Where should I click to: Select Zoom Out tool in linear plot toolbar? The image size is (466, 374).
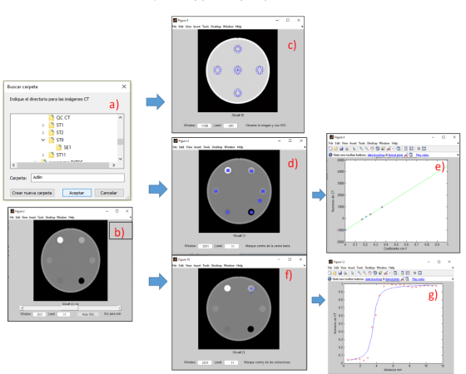click(x=367, y=149)
